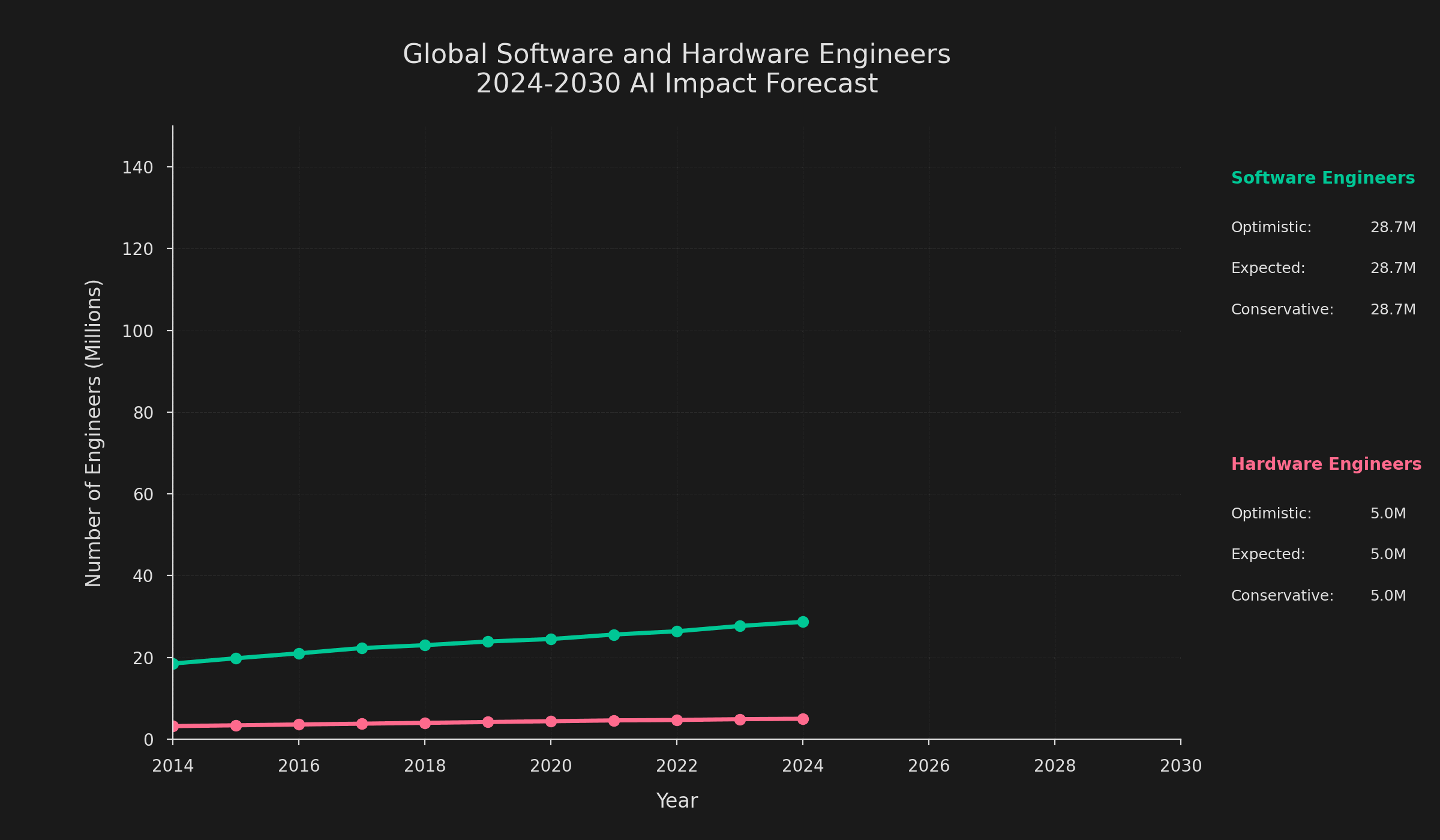Click Hardware Optimistic forecast label
Viewport: 1440px width, 840px height.
click(1271, 514)
